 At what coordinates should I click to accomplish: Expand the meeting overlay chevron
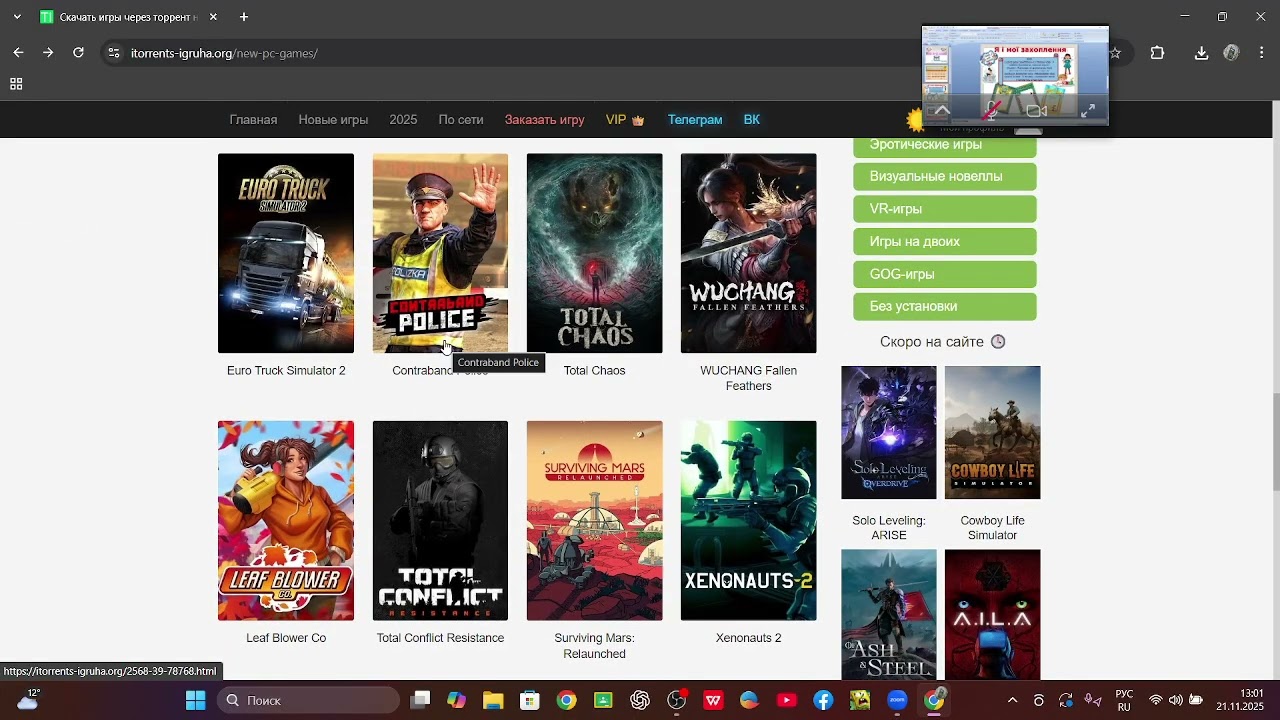point(942,110)
